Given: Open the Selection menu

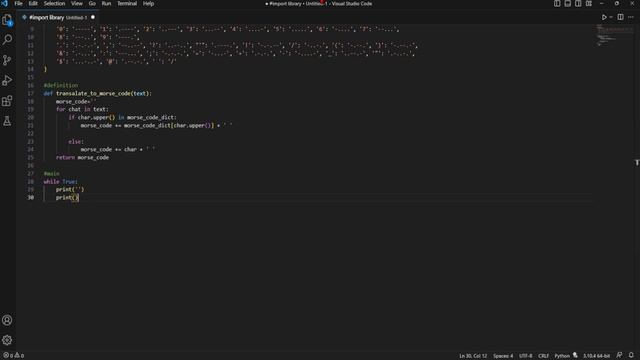Looking at the screenshot, I should (54, 4).
